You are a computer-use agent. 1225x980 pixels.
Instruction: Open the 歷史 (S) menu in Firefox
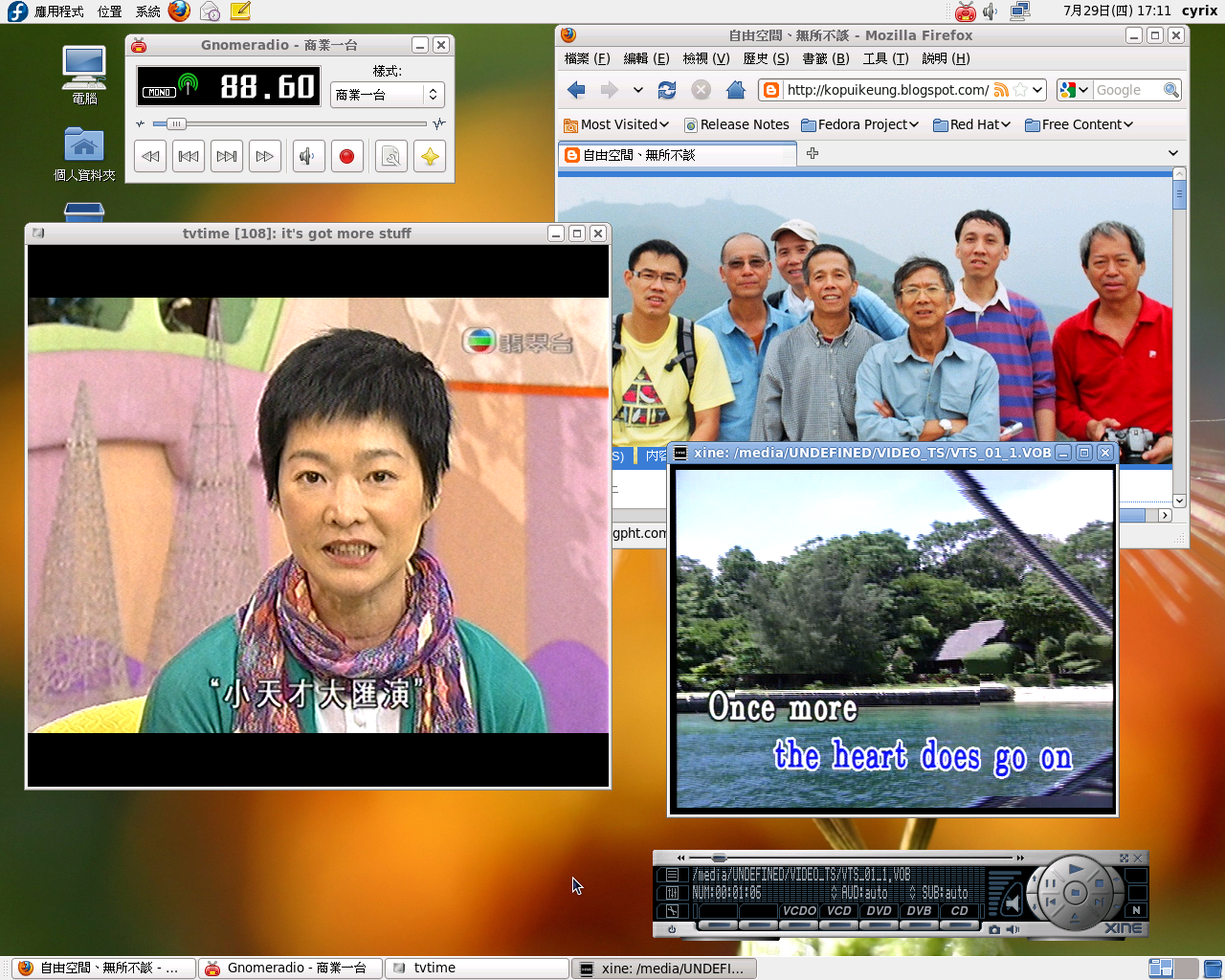click(766, 58)
